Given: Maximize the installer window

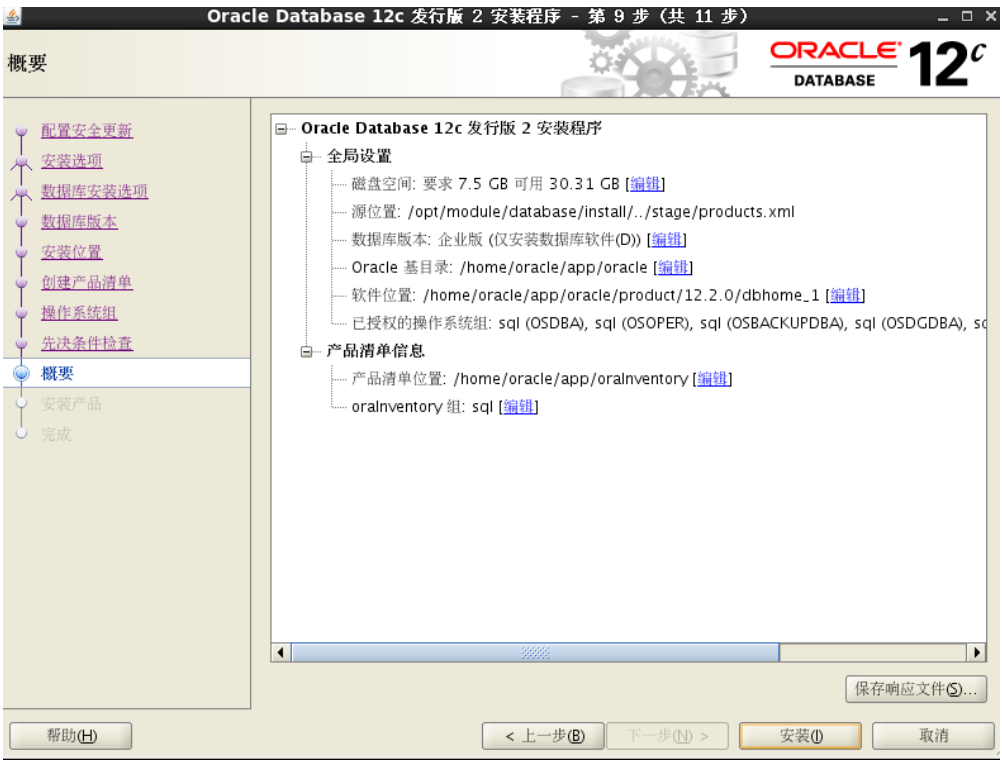Looking at the screenshot, I should click(967, 17).
